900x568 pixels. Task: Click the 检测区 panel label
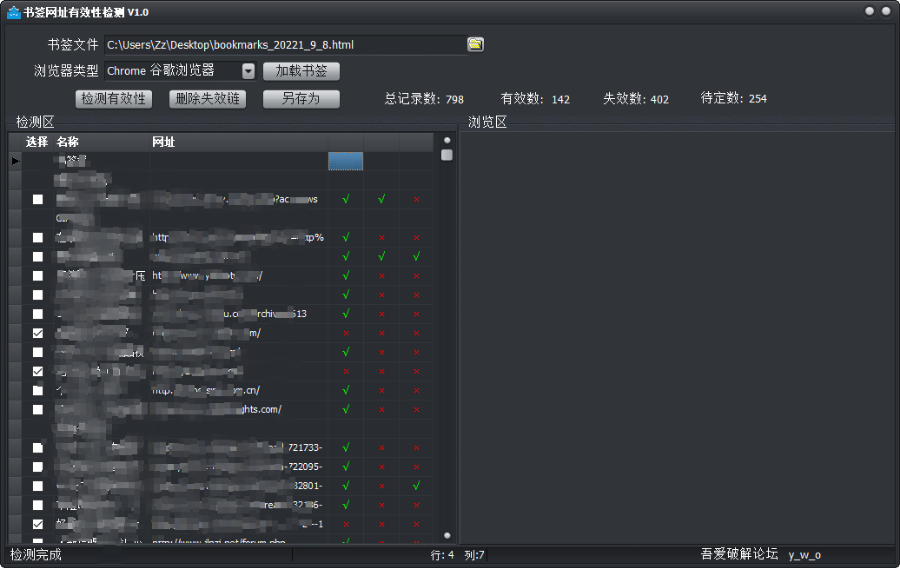point(35,122)
